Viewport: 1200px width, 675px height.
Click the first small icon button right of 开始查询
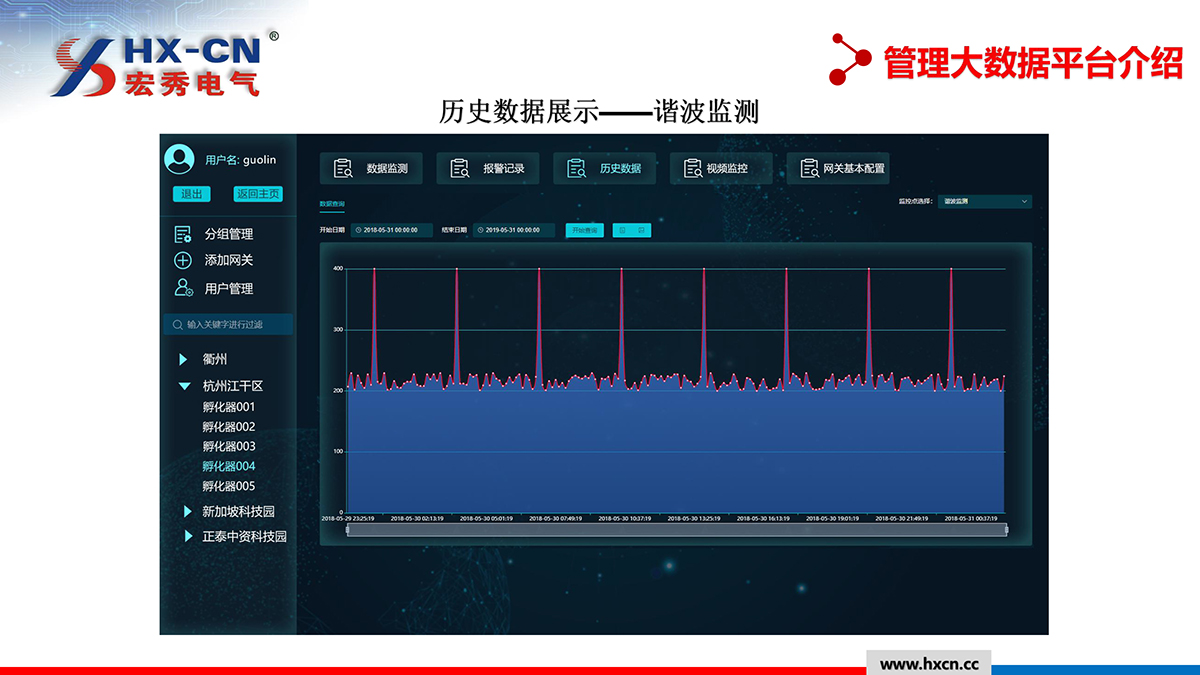[x=623, y=230]
